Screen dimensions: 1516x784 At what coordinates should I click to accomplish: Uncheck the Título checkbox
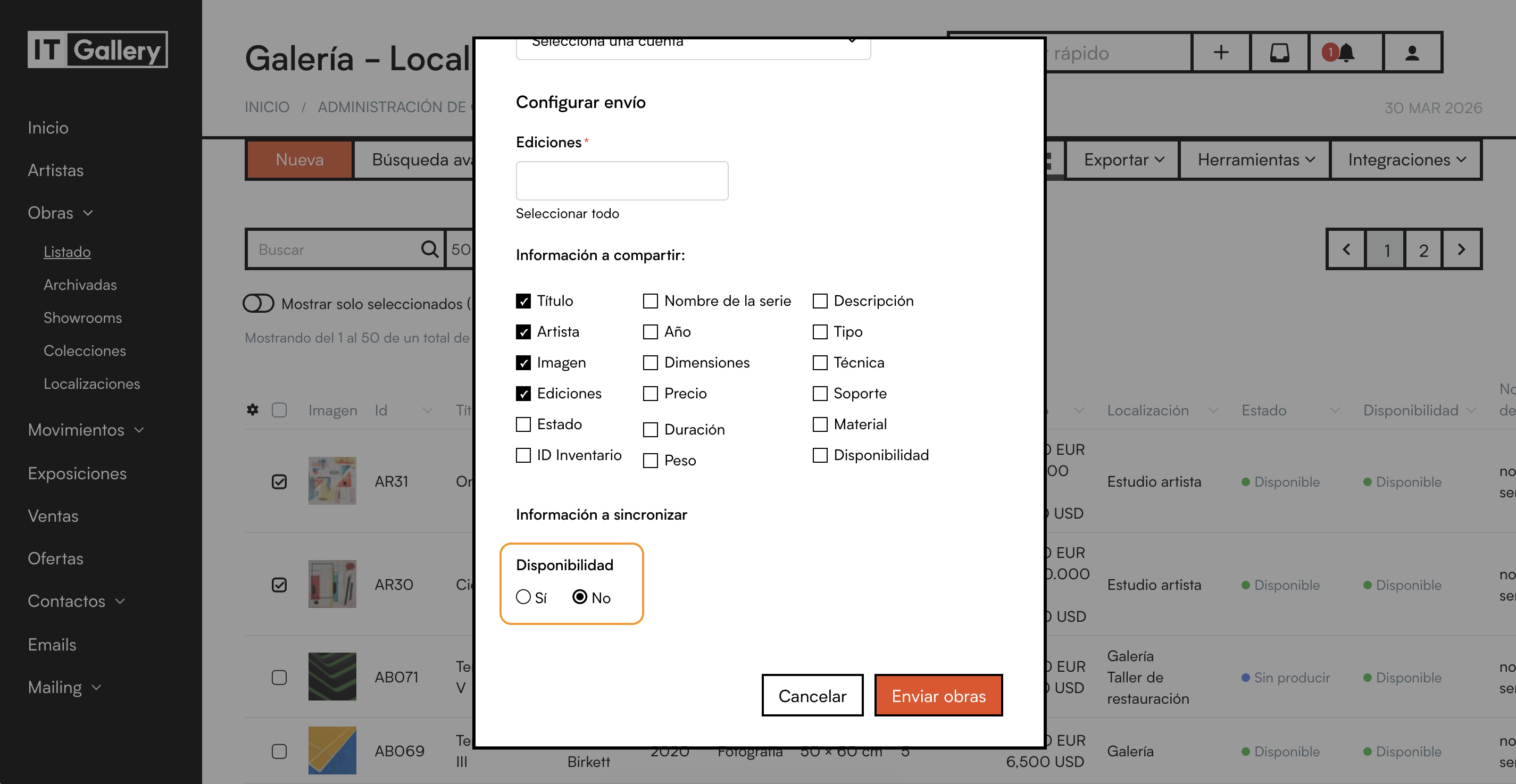coord(523,301)
